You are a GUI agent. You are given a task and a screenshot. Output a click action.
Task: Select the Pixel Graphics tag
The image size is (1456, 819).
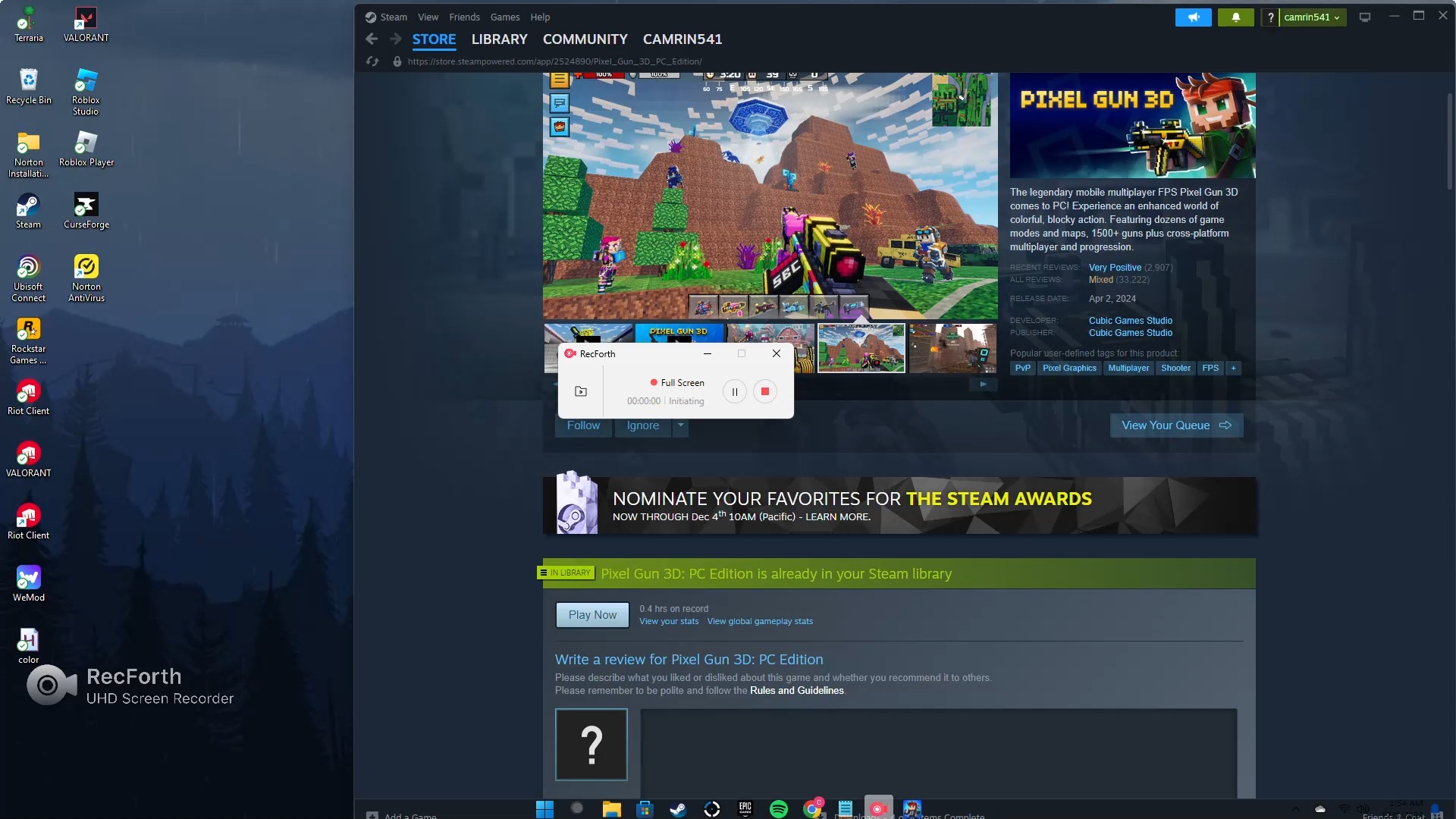tap(1069, 368)
